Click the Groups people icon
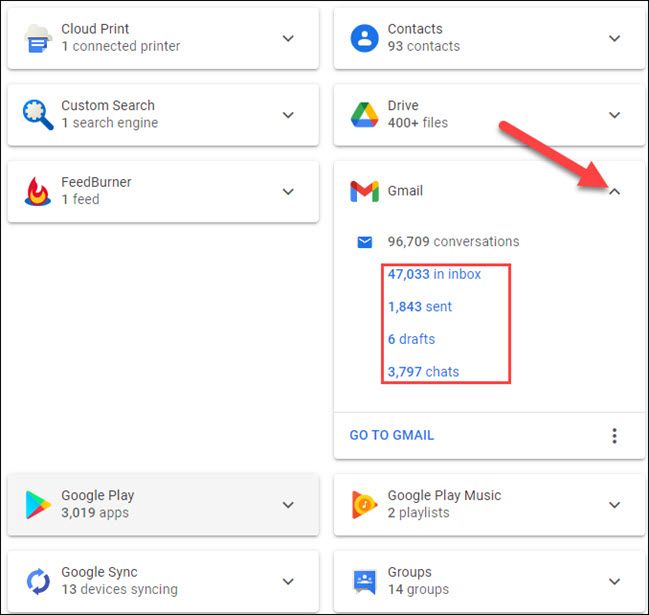Screen dimensions: 649x615 coord(364,581)
